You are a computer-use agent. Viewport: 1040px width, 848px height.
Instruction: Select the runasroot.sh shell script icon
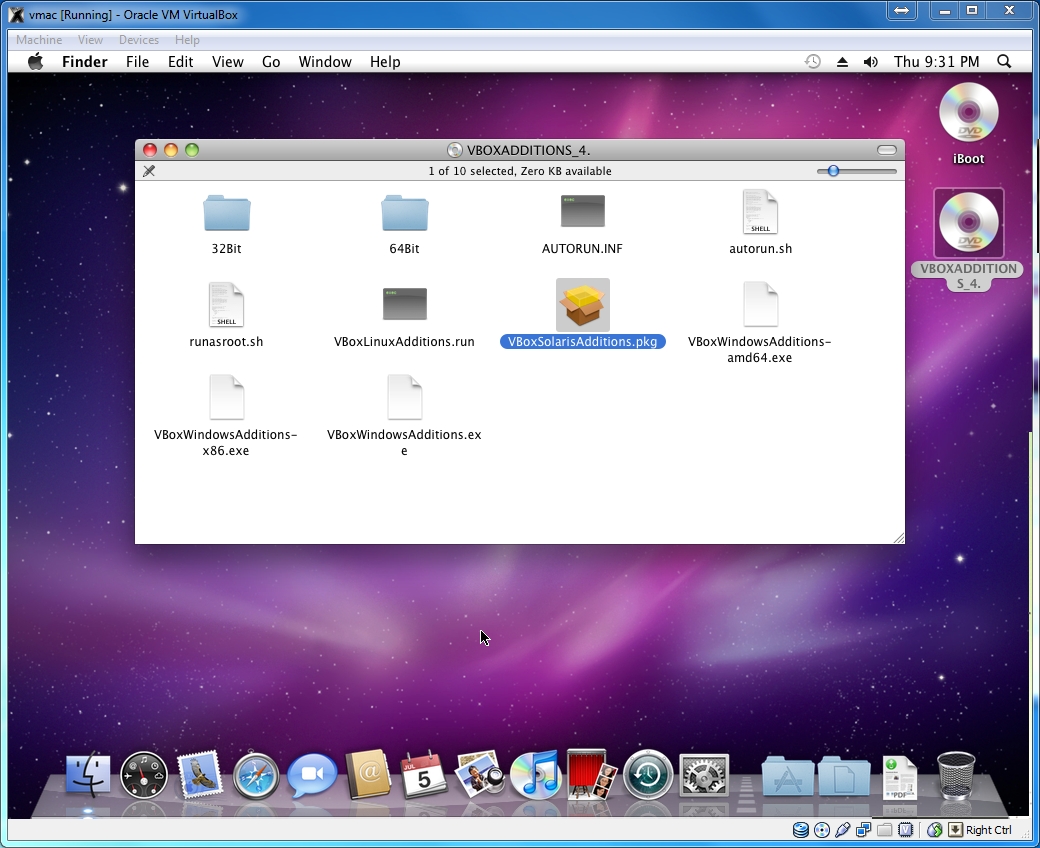pos(226,304)
